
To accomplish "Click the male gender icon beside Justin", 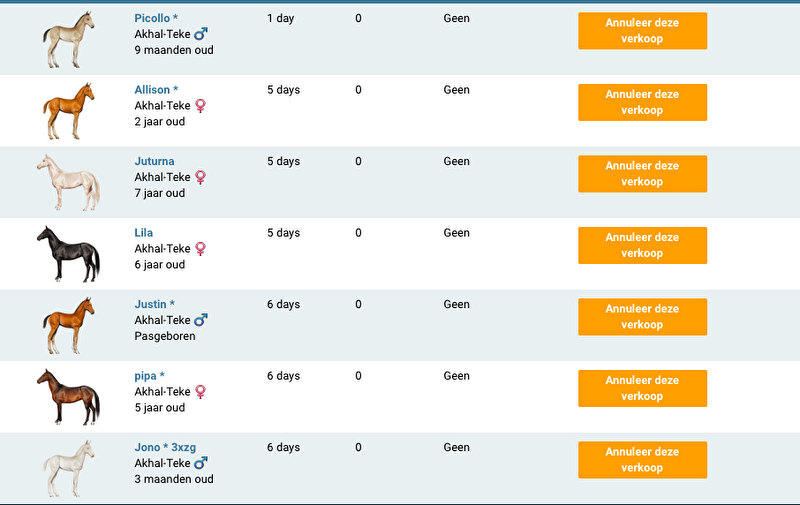I will pyautogui.click(x=201, y=320).
